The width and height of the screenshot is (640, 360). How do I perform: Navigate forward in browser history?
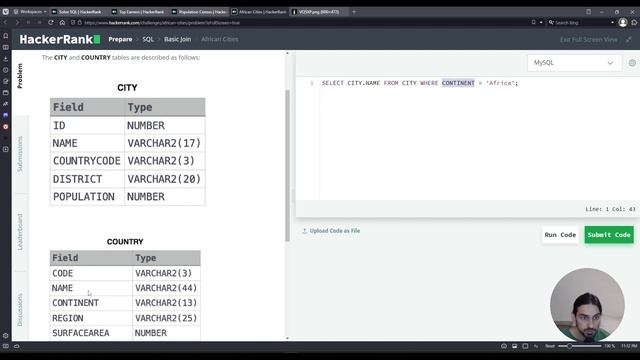(17, 22)
